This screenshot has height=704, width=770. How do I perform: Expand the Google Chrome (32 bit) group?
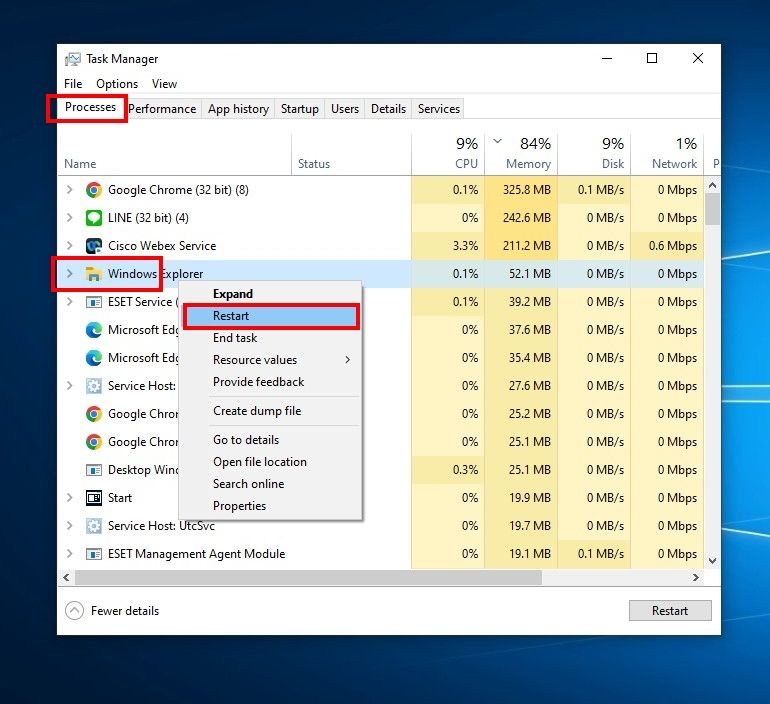click(70, 190)
